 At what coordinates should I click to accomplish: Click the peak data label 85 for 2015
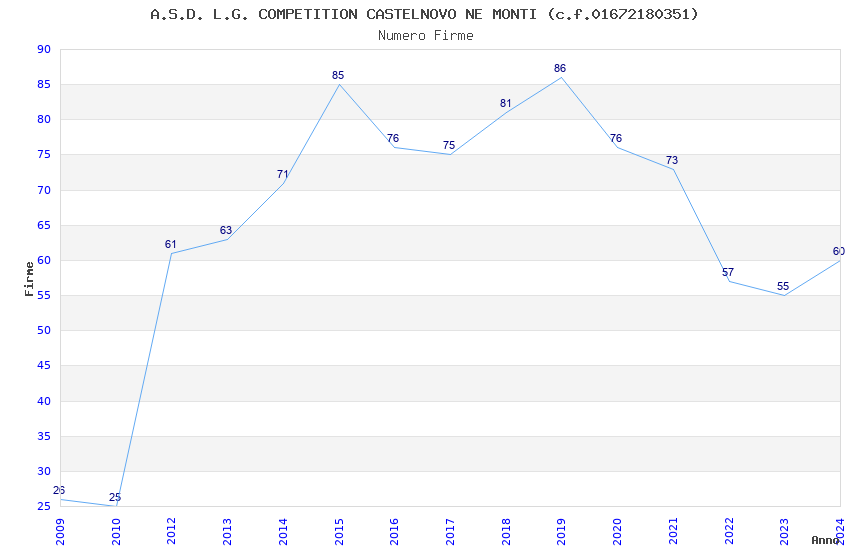(338, 75)
